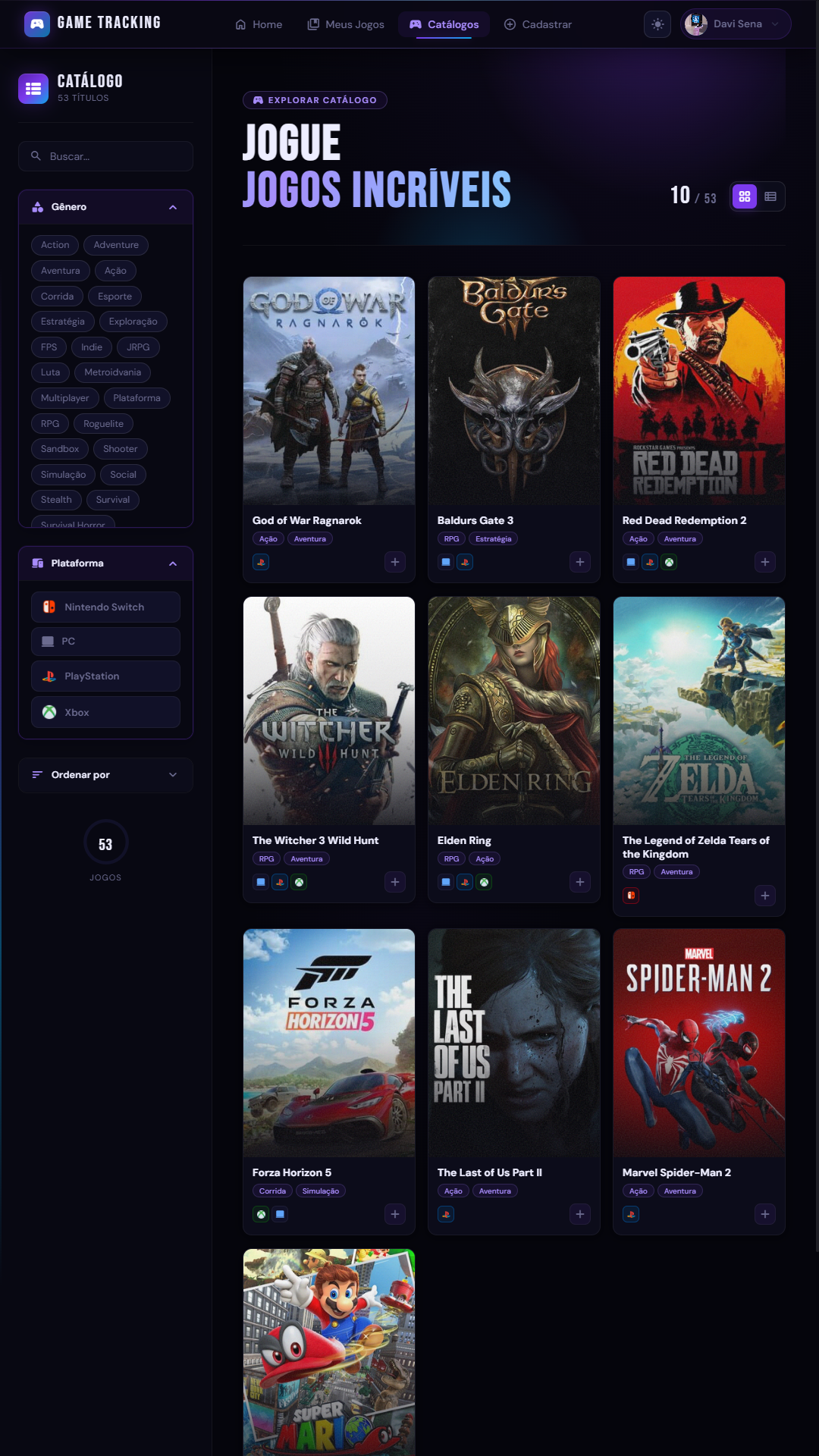
Task: Toggle the light/dark theme sun icon
Action: coord(657,24)
